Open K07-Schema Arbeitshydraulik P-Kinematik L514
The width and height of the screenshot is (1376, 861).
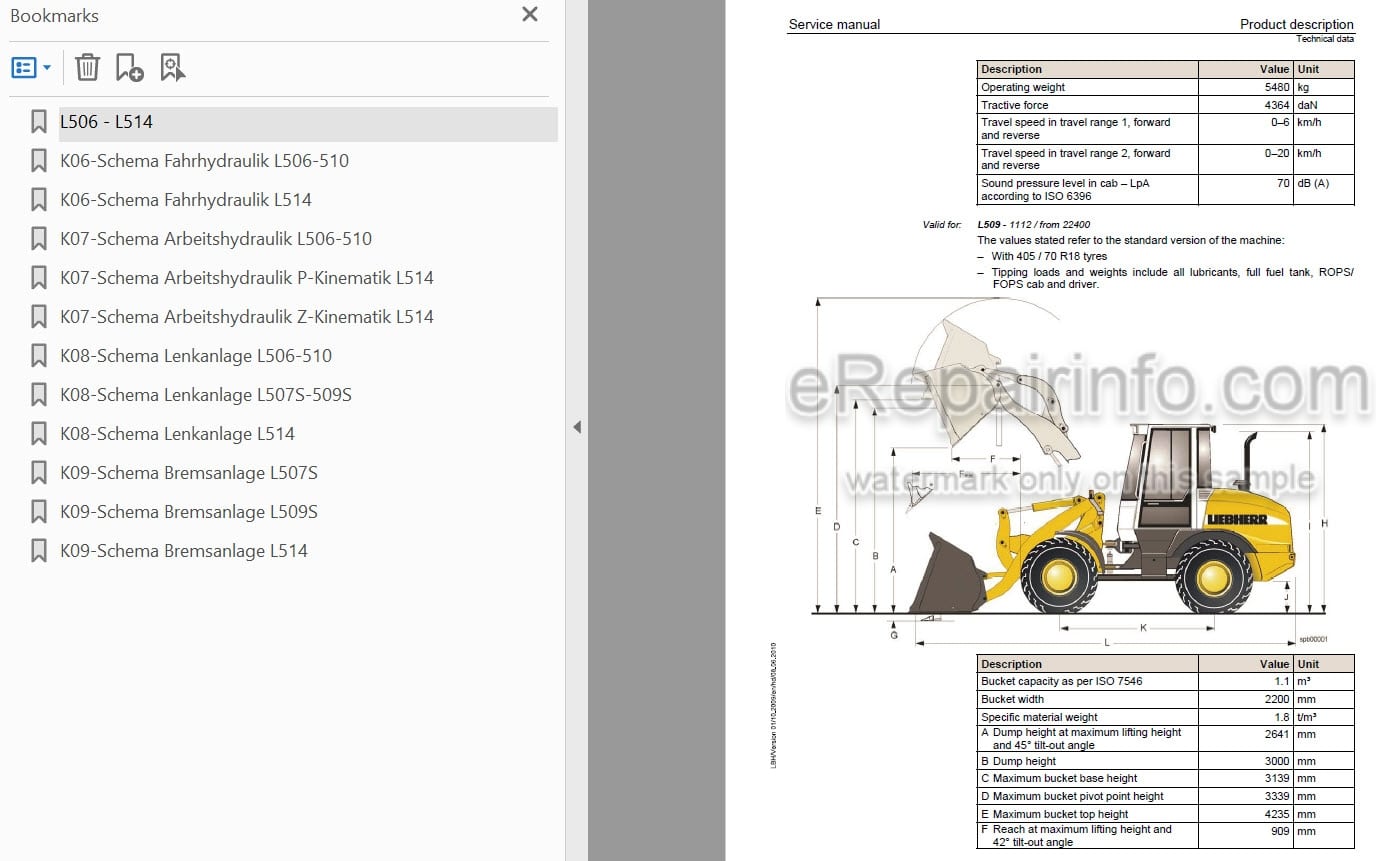click(x=247, y=278)
